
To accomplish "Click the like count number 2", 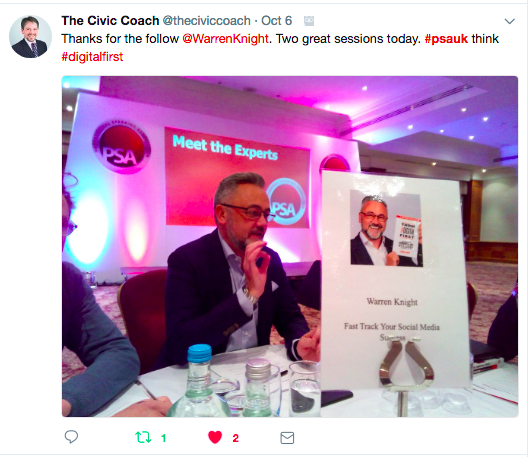I will tap(235, 438).
